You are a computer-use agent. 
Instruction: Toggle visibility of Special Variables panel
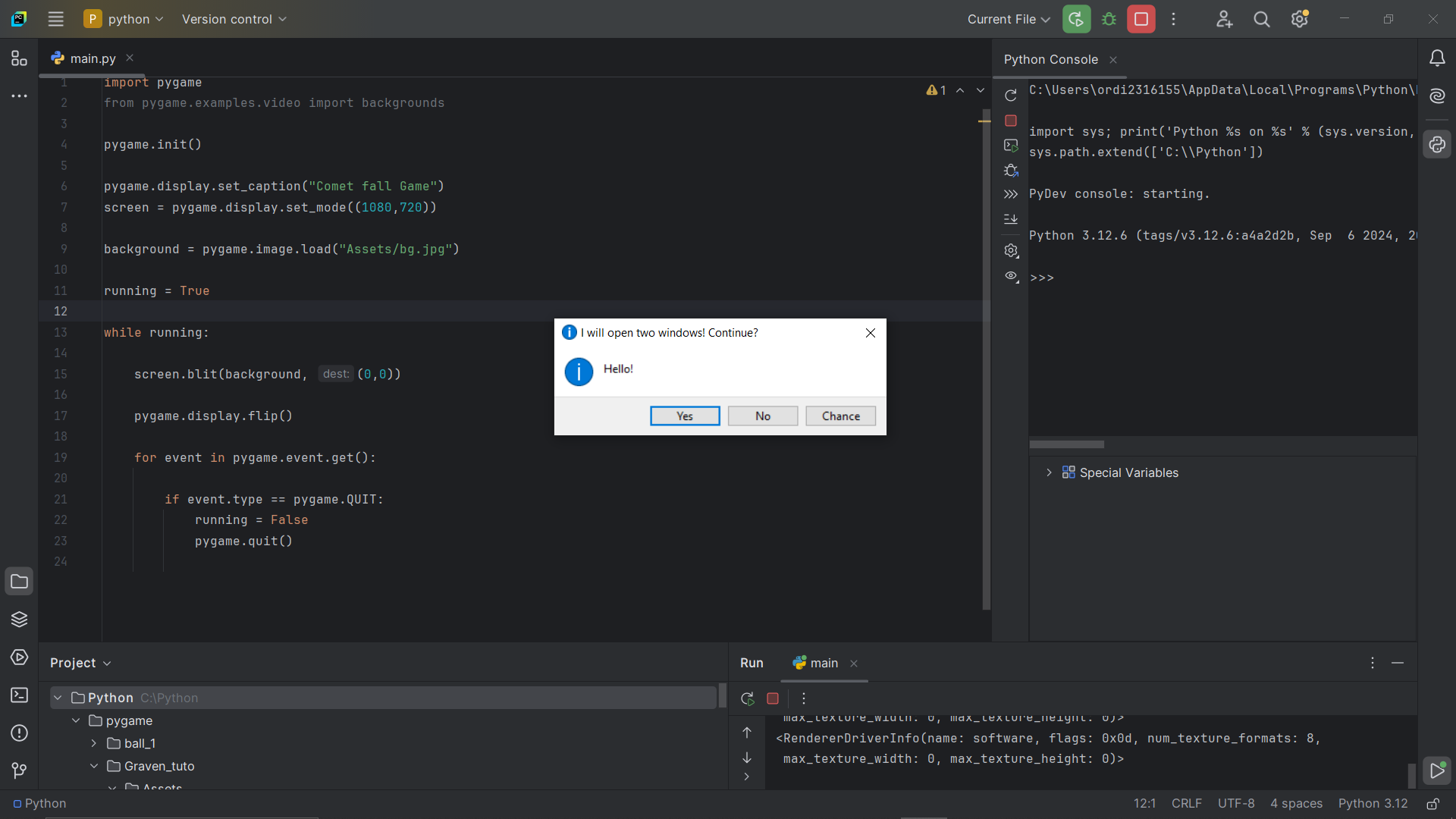pyautogui.click(x=1049, y=472)
